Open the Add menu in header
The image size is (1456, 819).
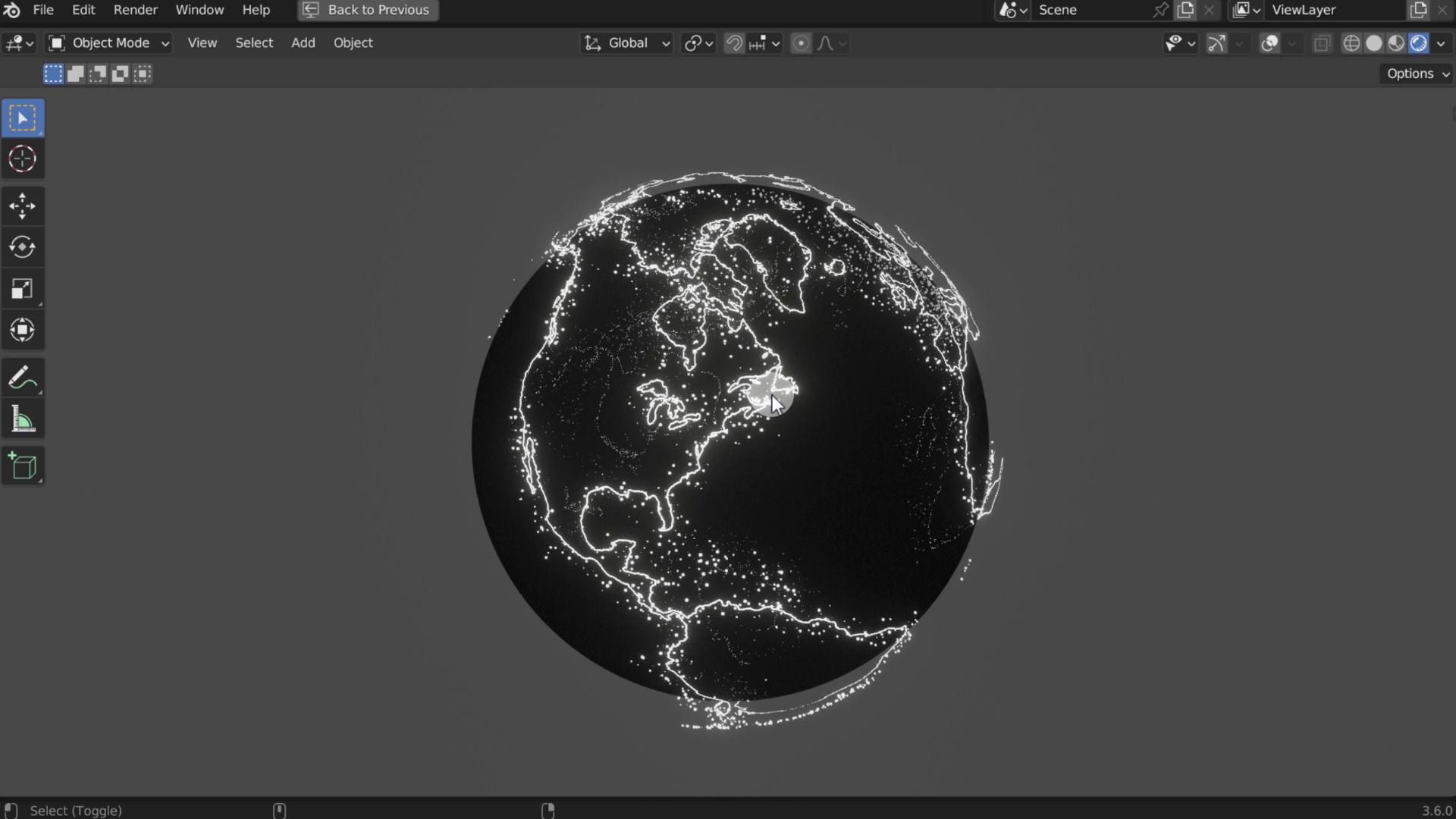pyautogui.click(x=303, y=43)
